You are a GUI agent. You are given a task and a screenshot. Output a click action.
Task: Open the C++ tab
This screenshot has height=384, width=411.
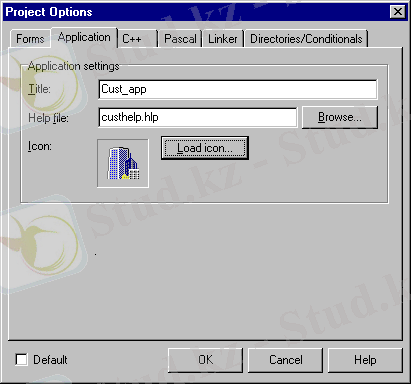(137, 39)
